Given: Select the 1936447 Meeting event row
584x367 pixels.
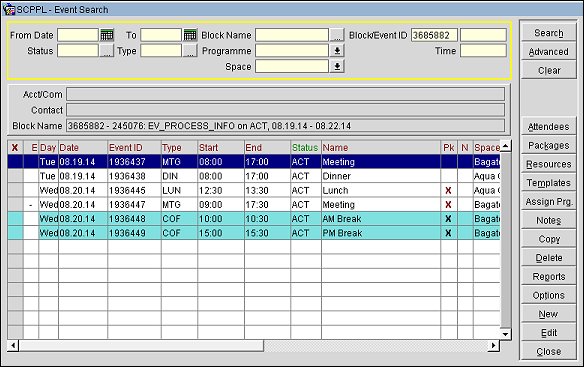Looking at the screenshot, I should (x=254, y=205).
